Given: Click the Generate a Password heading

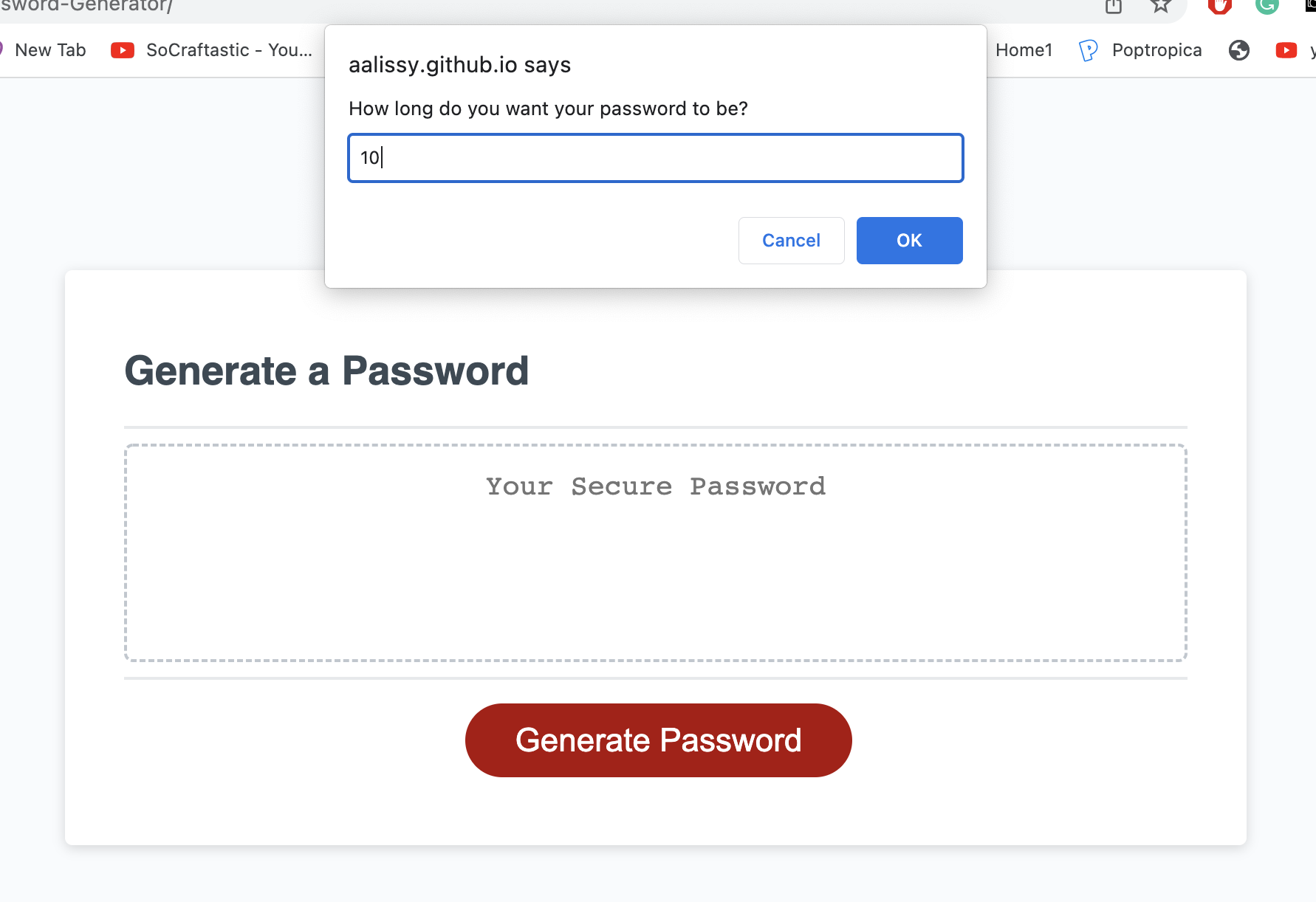Looking at the screenshot, I should (x=327, y=371).
